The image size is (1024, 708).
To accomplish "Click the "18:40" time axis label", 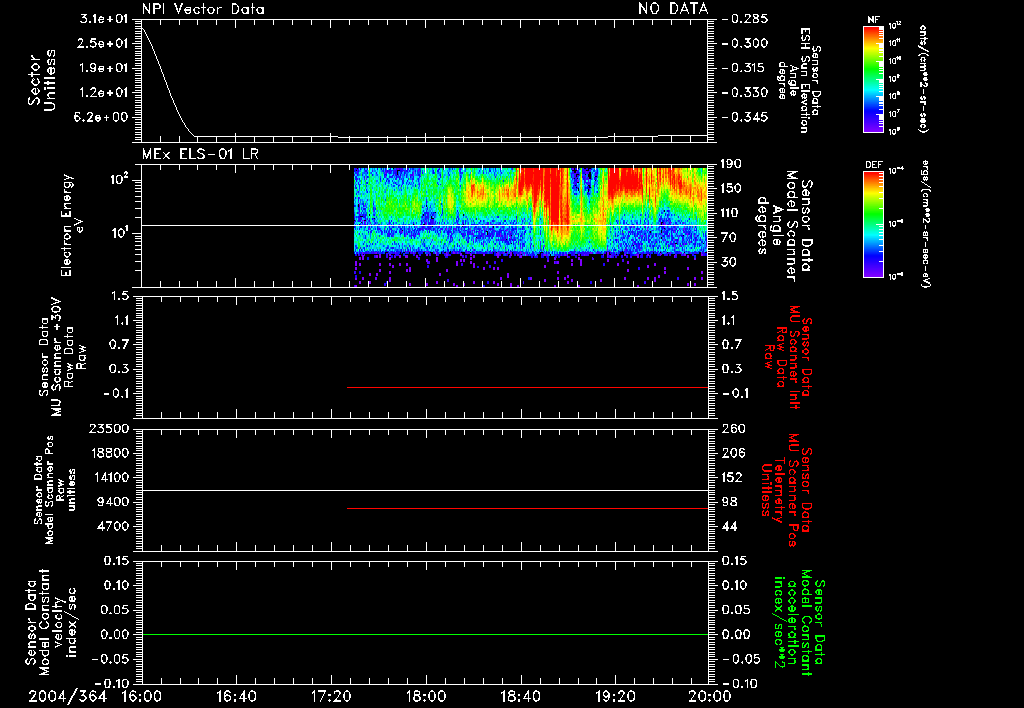I will tap(520, 696).
